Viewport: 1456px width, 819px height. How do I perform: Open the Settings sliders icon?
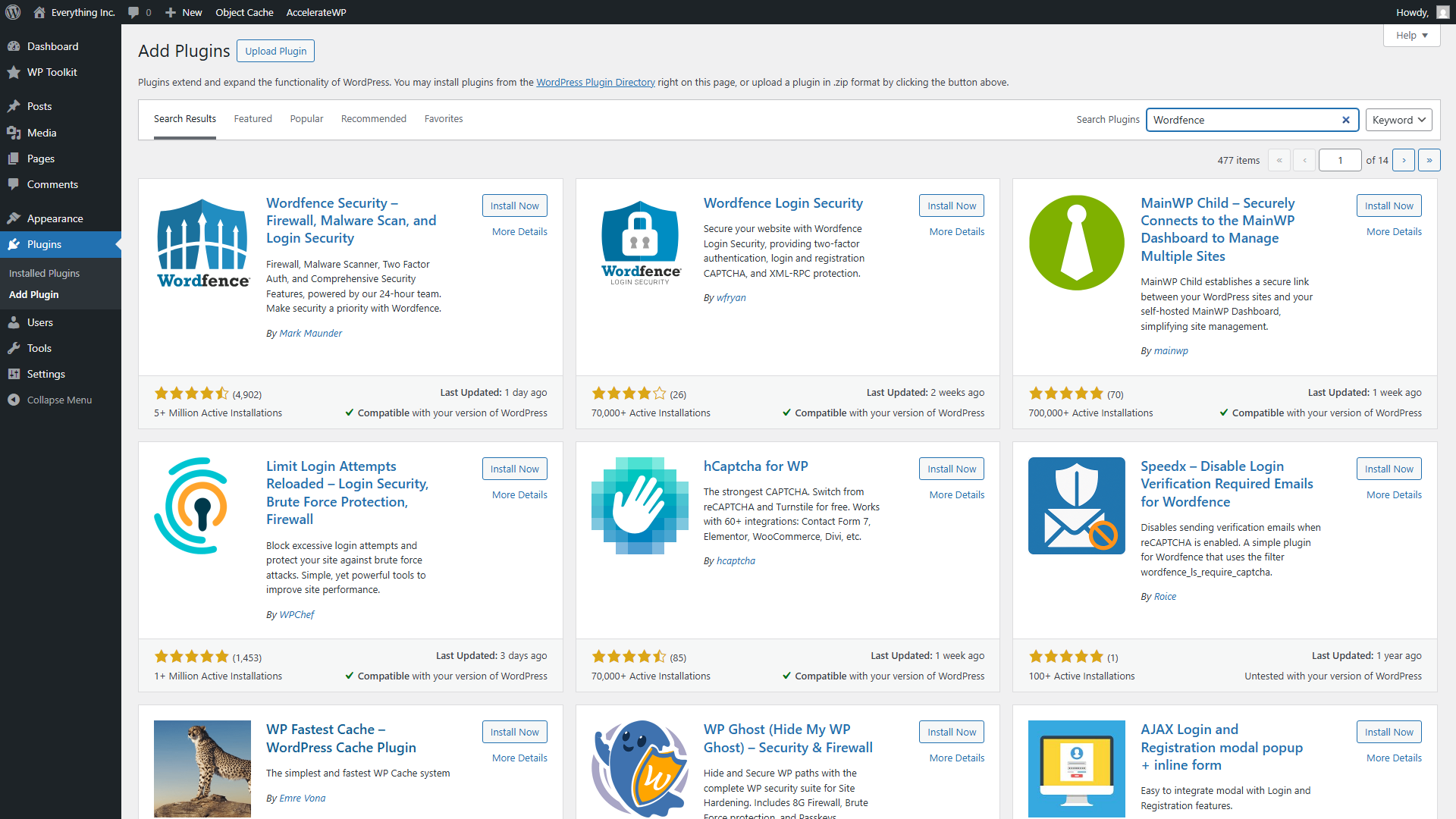coord(14,374)
